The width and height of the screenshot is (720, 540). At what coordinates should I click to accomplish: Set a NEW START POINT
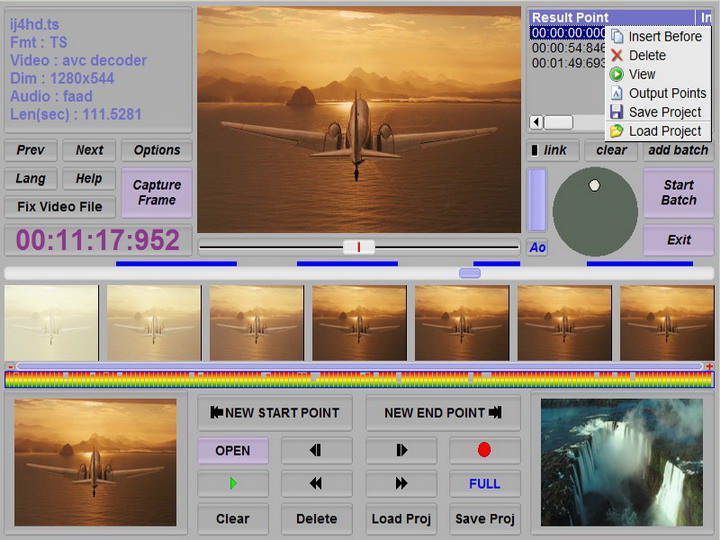(274, 412)
